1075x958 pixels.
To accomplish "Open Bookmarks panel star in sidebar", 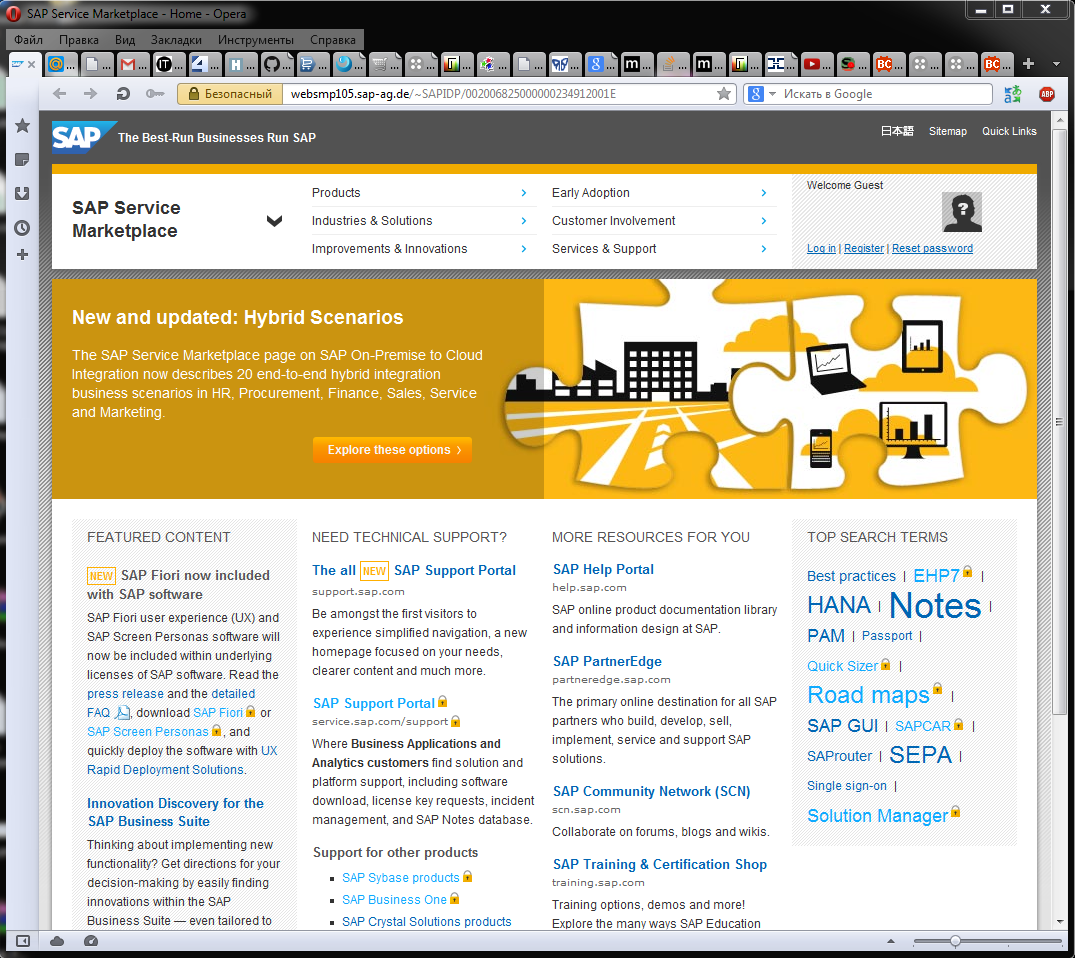I will pos(23,125).
